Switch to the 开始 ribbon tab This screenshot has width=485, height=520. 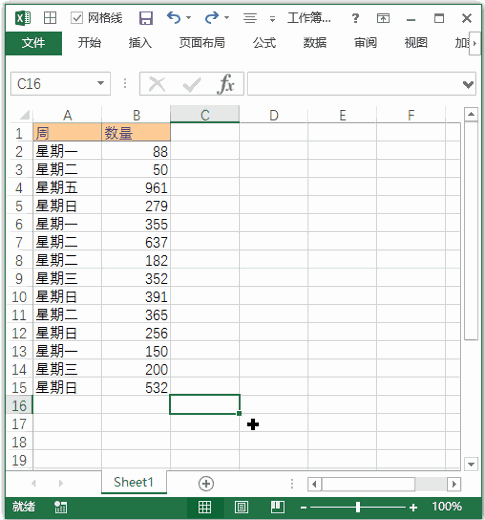pos(89,43)
